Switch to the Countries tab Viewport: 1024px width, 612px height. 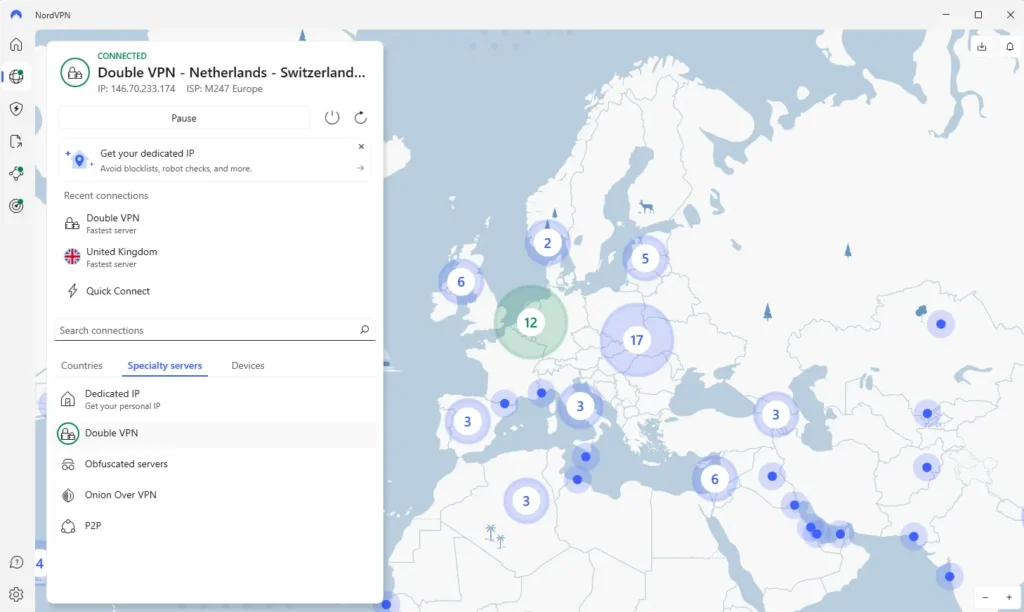[81, 366]
